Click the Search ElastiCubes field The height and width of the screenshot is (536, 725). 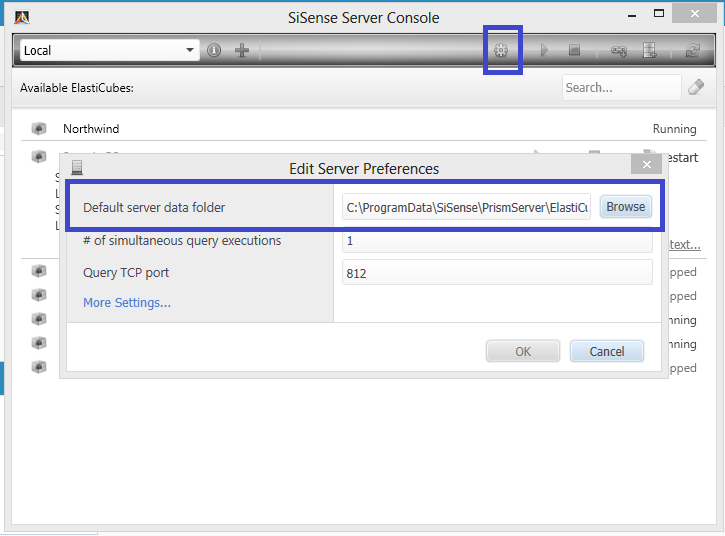621,87
